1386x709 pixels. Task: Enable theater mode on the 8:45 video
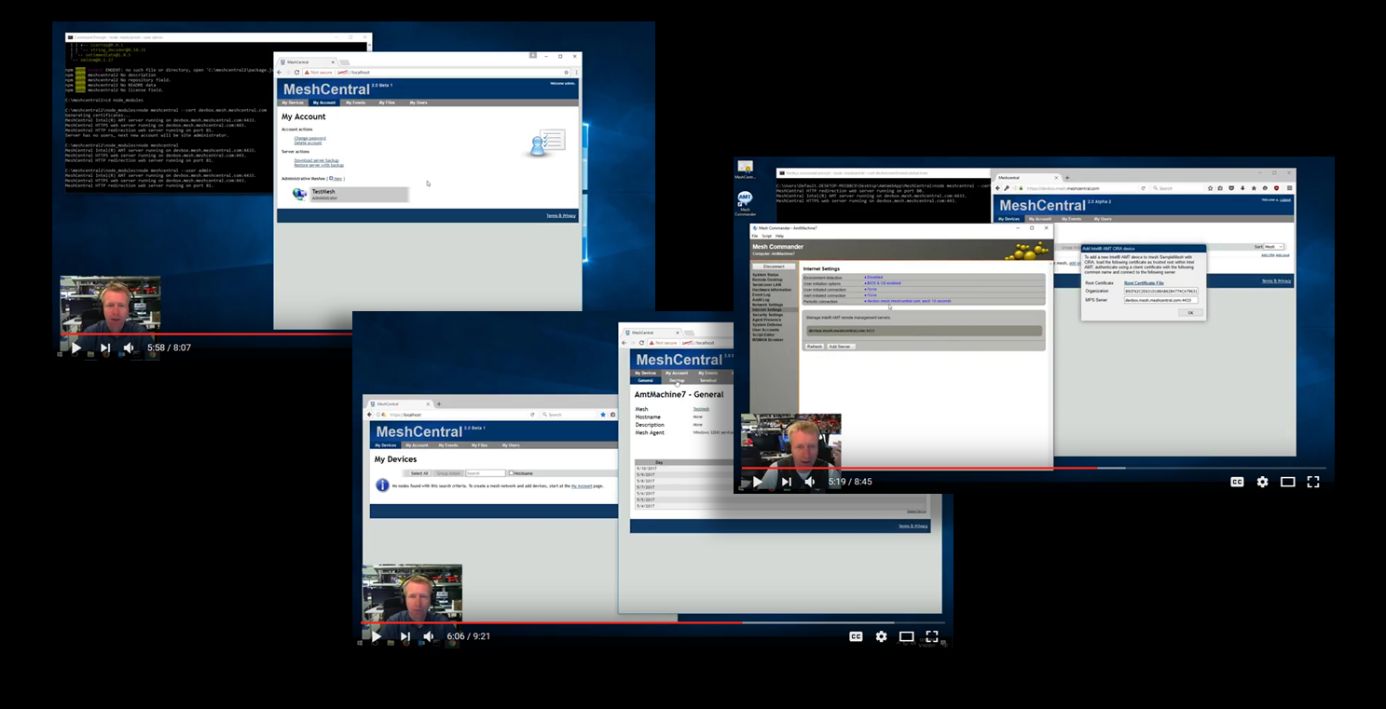point(1288,482)
